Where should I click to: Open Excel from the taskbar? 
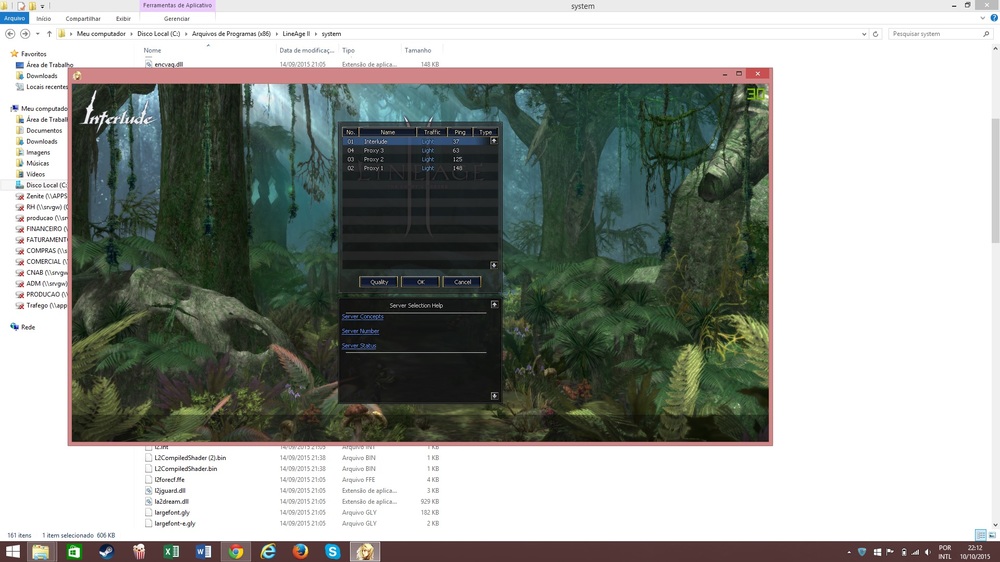tap(171, 551)
